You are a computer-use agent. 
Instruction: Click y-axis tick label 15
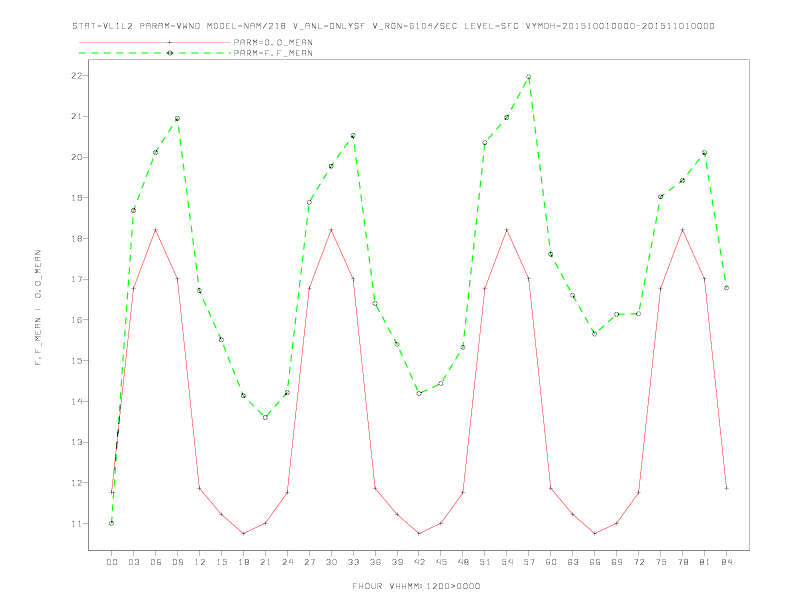tap(77, 361)
